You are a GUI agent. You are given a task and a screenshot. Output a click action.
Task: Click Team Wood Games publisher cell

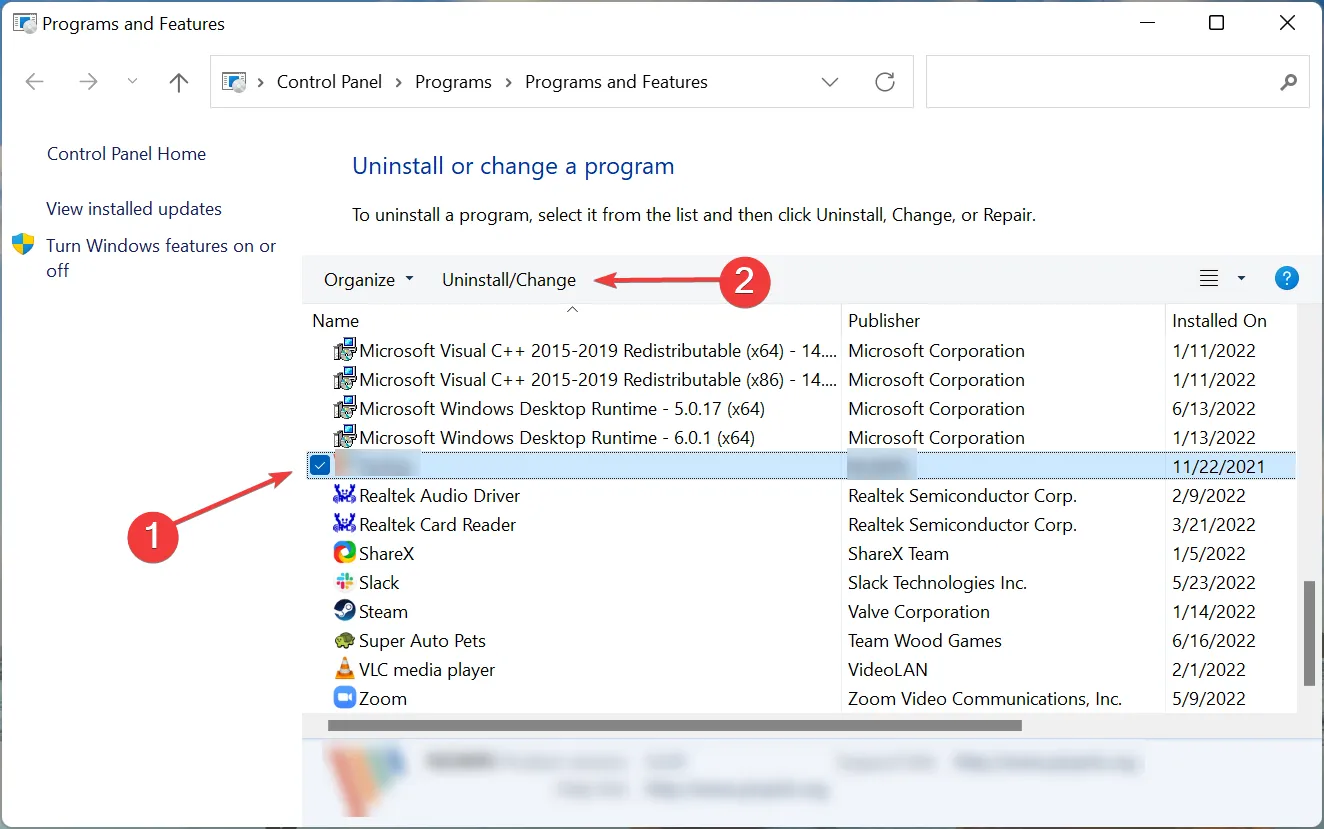coord(925,641)
